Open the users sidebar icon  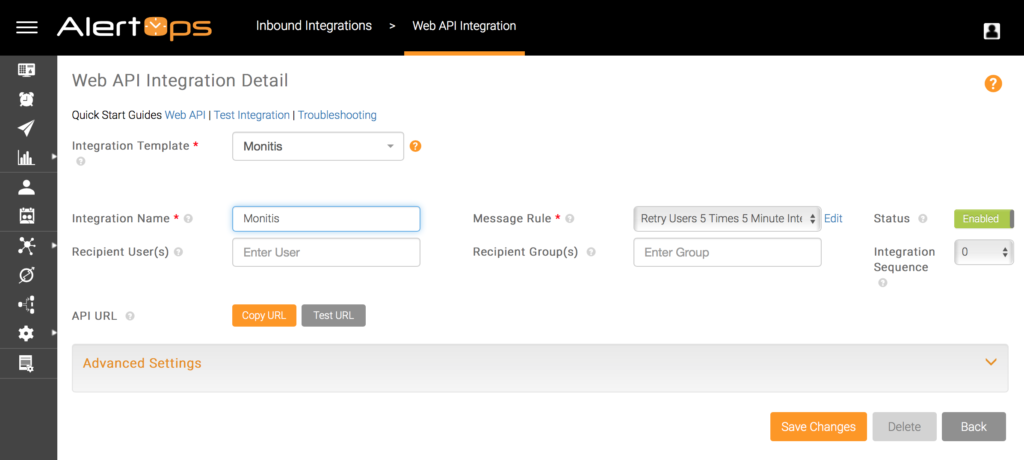point(26,187)
